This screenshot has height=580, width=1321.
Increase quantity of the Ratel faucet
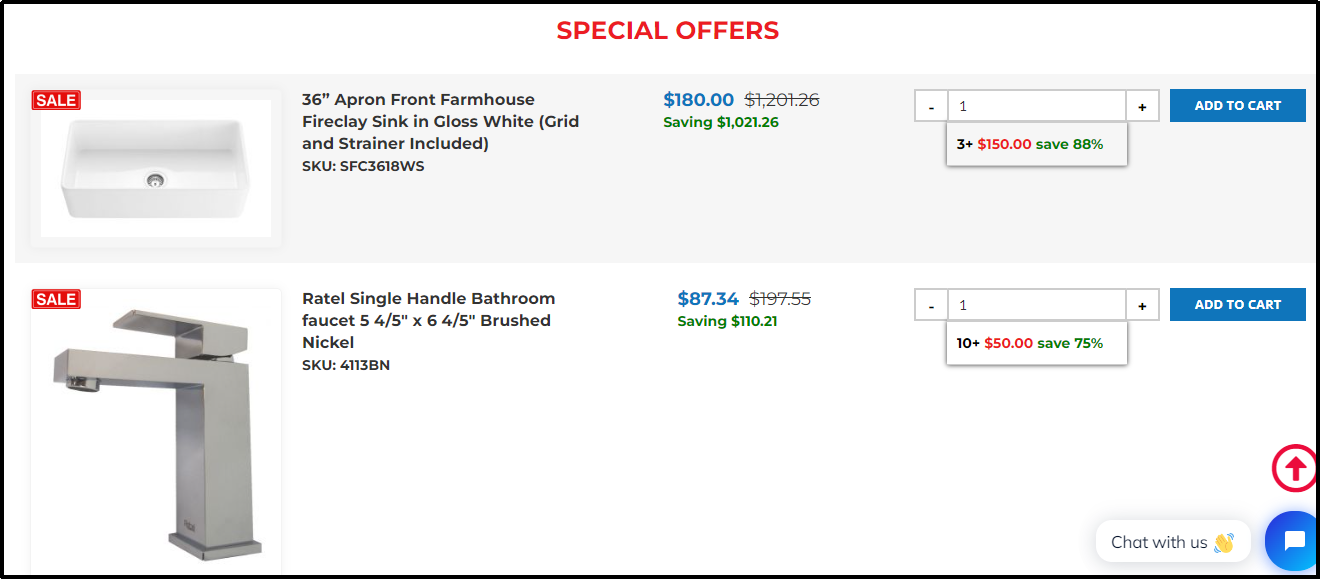pyautogui.click(x=1142, y=305)
